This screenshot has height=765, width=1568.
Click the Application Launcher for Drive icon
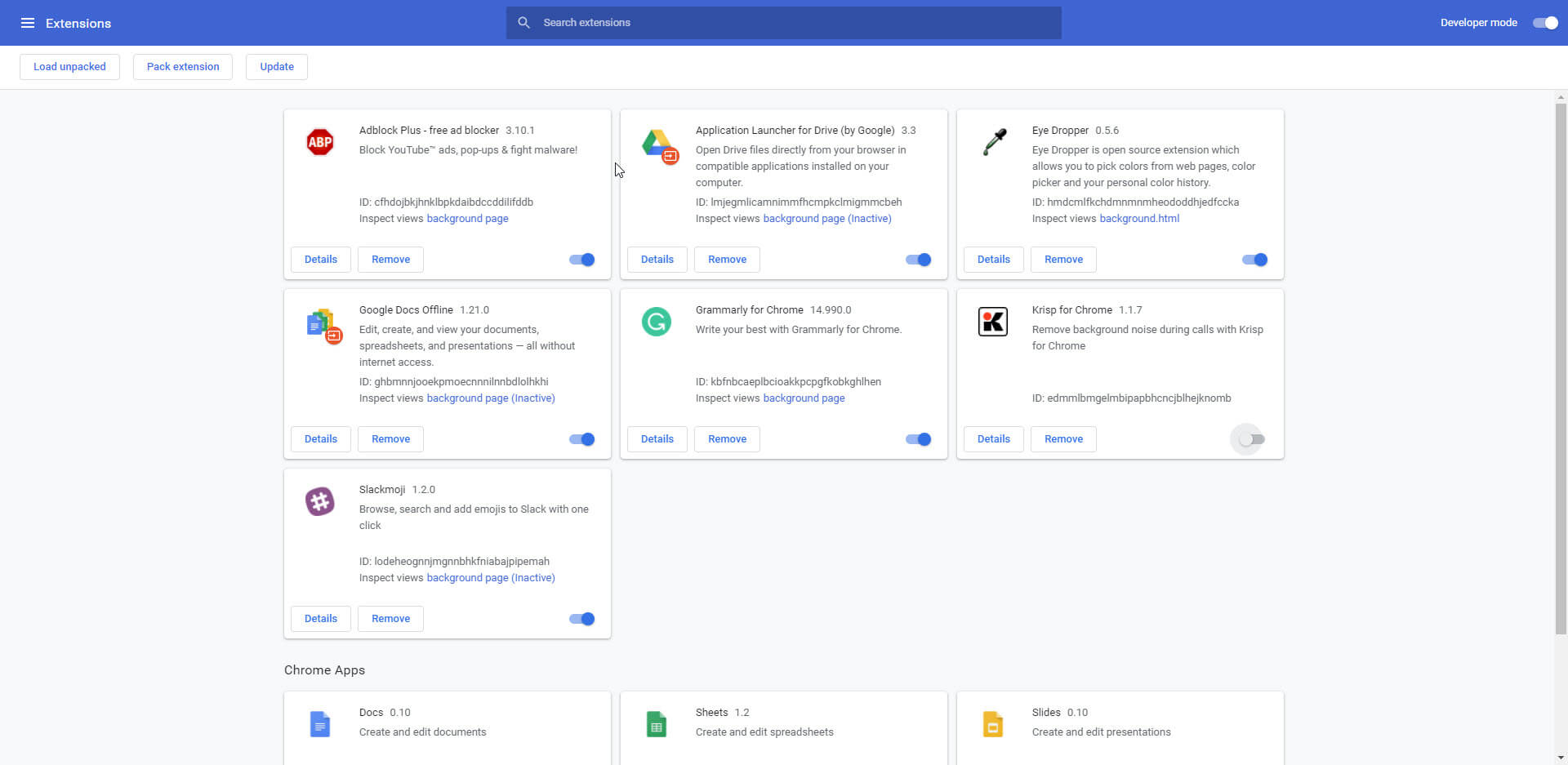(x=659, y=145)
